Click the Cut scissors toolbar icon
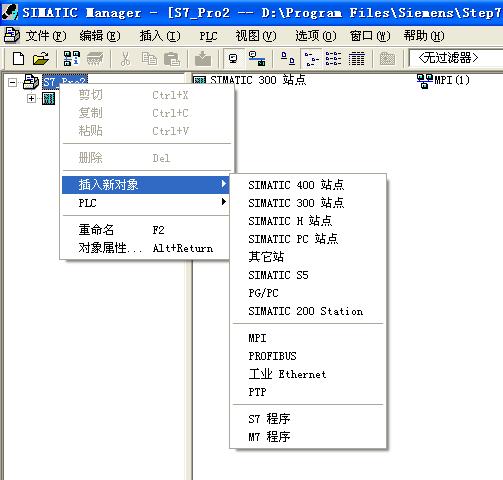The image size is (503, 480). [125, 59]
